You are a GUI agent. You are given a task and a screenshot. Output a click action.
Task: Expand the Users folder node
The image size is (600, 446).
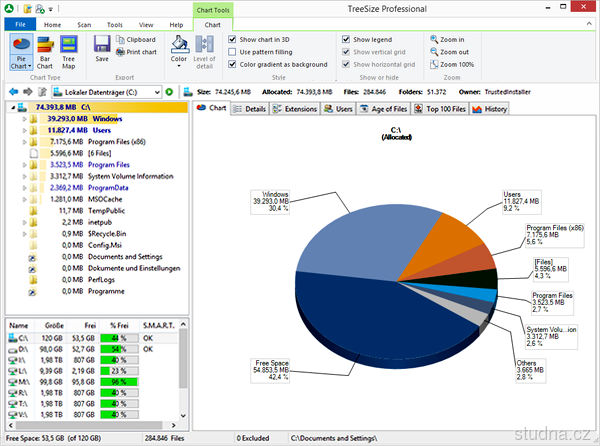coord(24,130)
